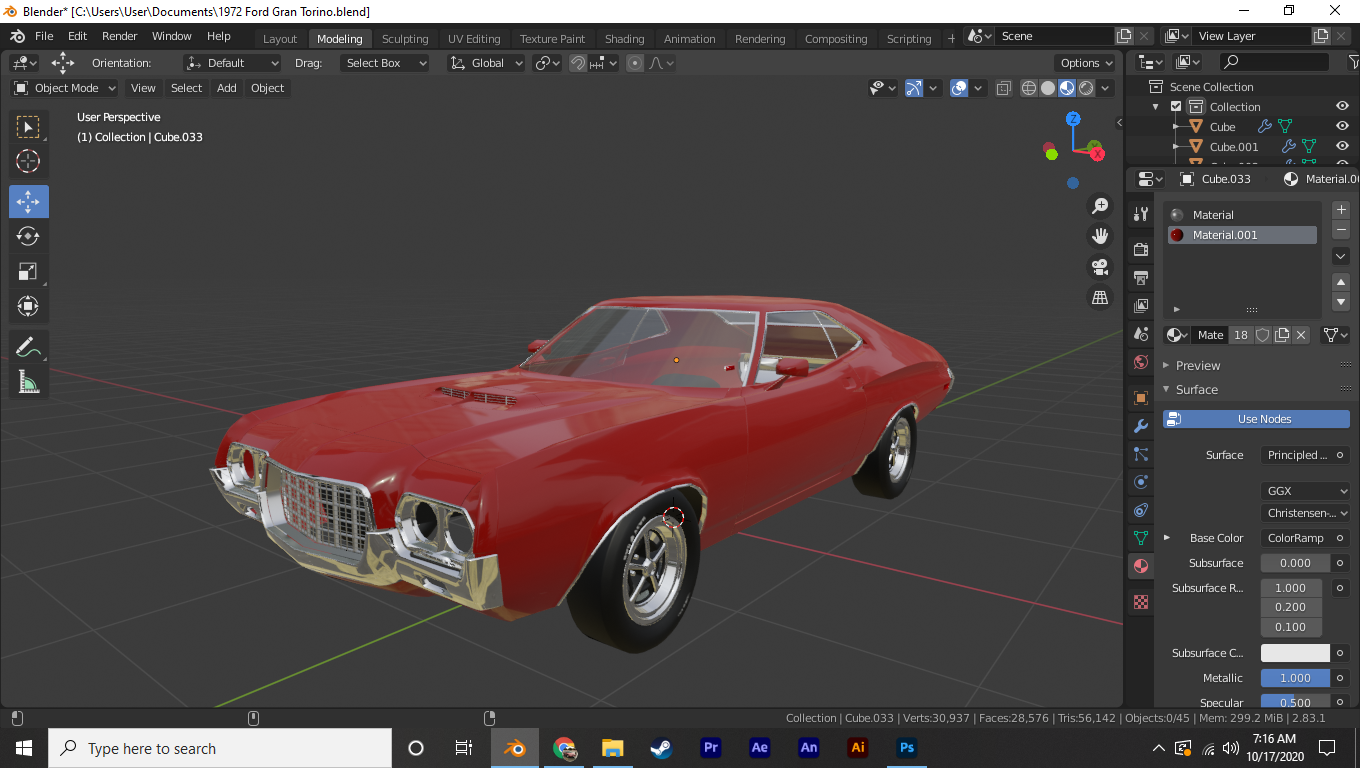This screenshot has height=768, width=1360.
Task: Open the Modifier properties wrench tab
Action: [x=1141, y=426]
